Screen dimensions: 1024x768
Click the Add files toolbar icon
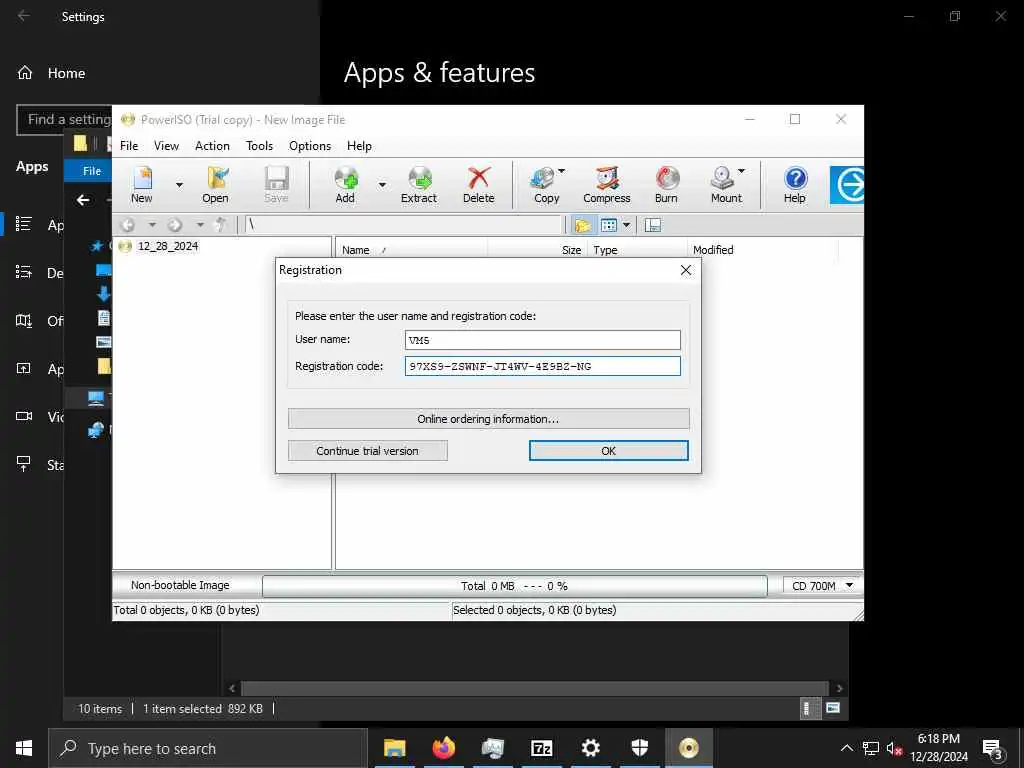(345, 185)
